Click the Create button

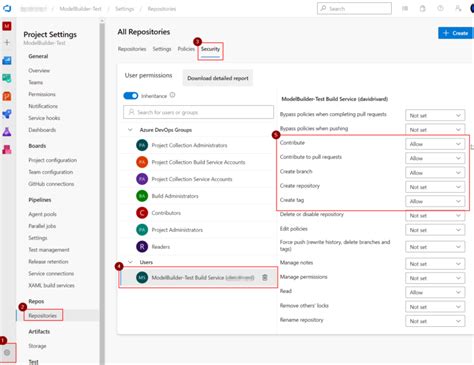455,33
